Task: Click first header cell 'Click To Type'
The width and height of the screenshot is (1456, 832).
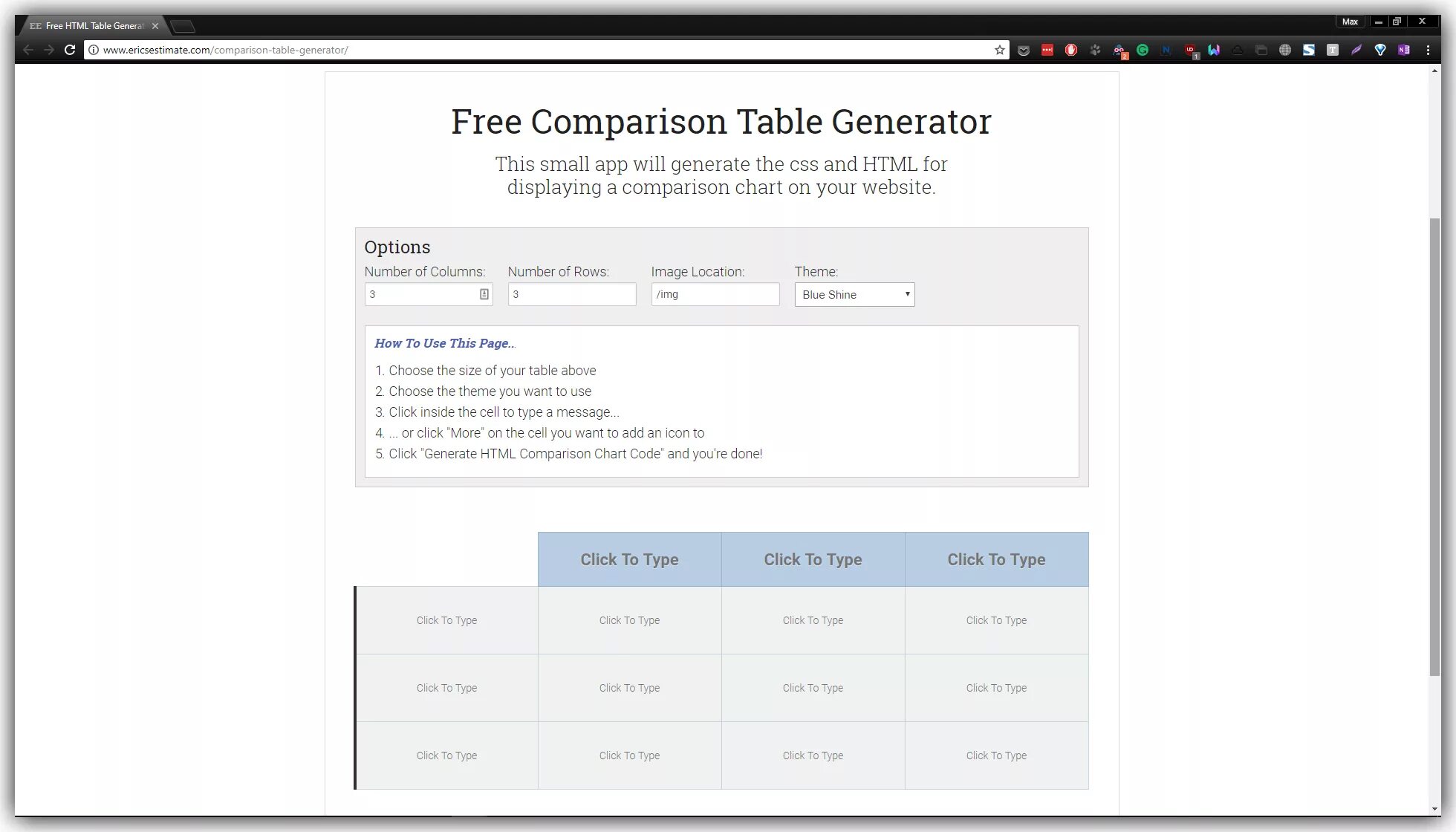Action: click(629, 559)
